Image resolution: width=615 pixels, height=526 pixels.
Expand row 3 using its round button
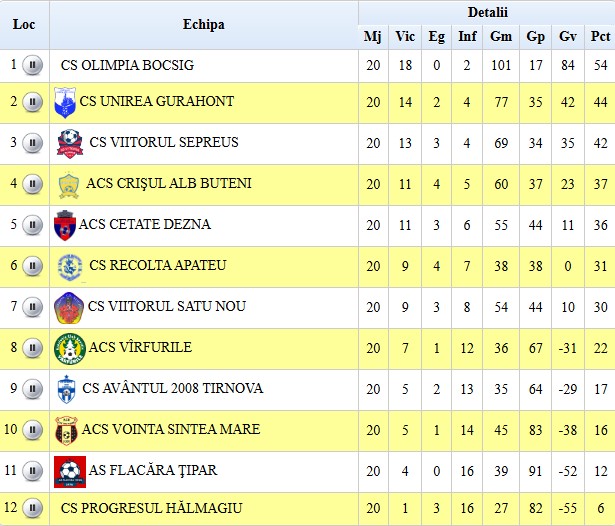[x=32, y=143]
